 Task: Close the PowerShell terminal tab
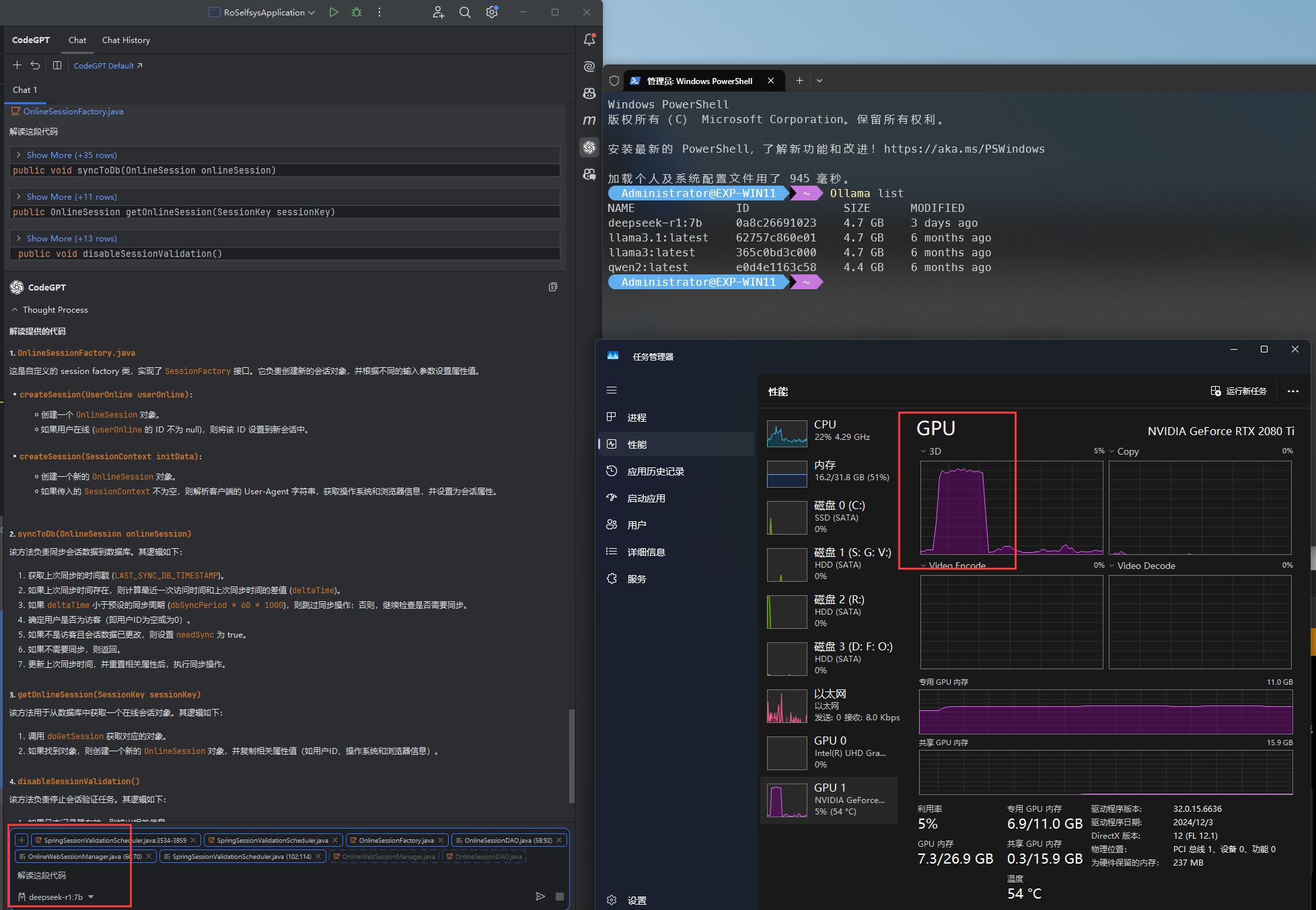point(771,81)
